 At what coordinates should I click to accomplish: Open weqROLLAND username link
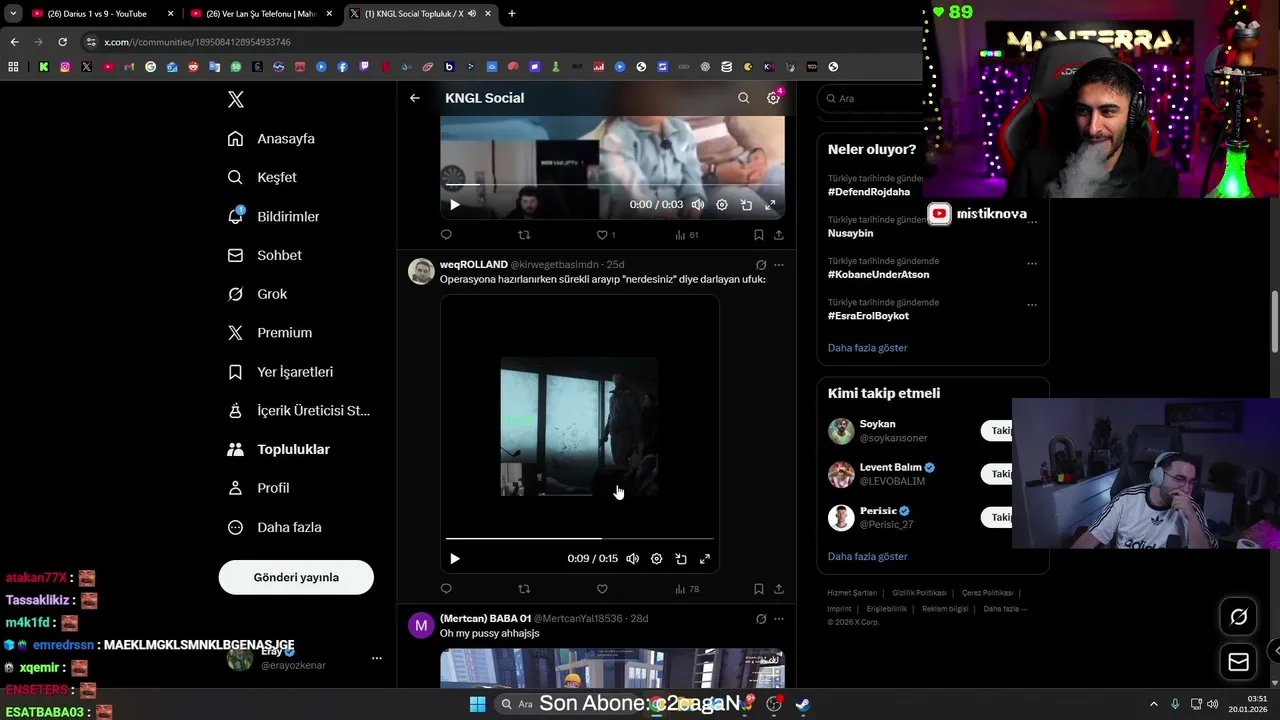point(474,265)
